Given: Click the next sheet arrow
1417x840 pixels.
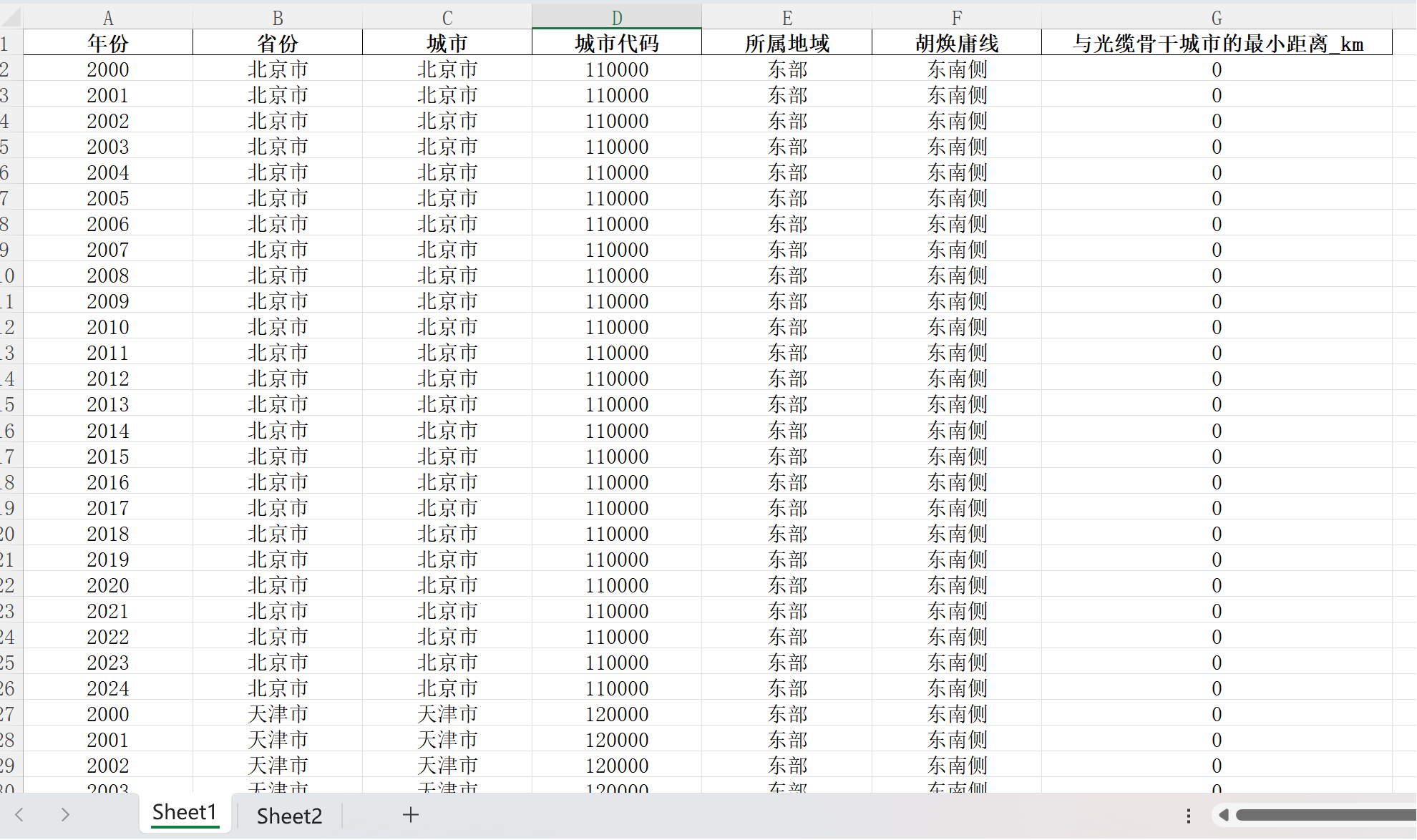Looking at the screenshot, I should (x=65, y=814).
